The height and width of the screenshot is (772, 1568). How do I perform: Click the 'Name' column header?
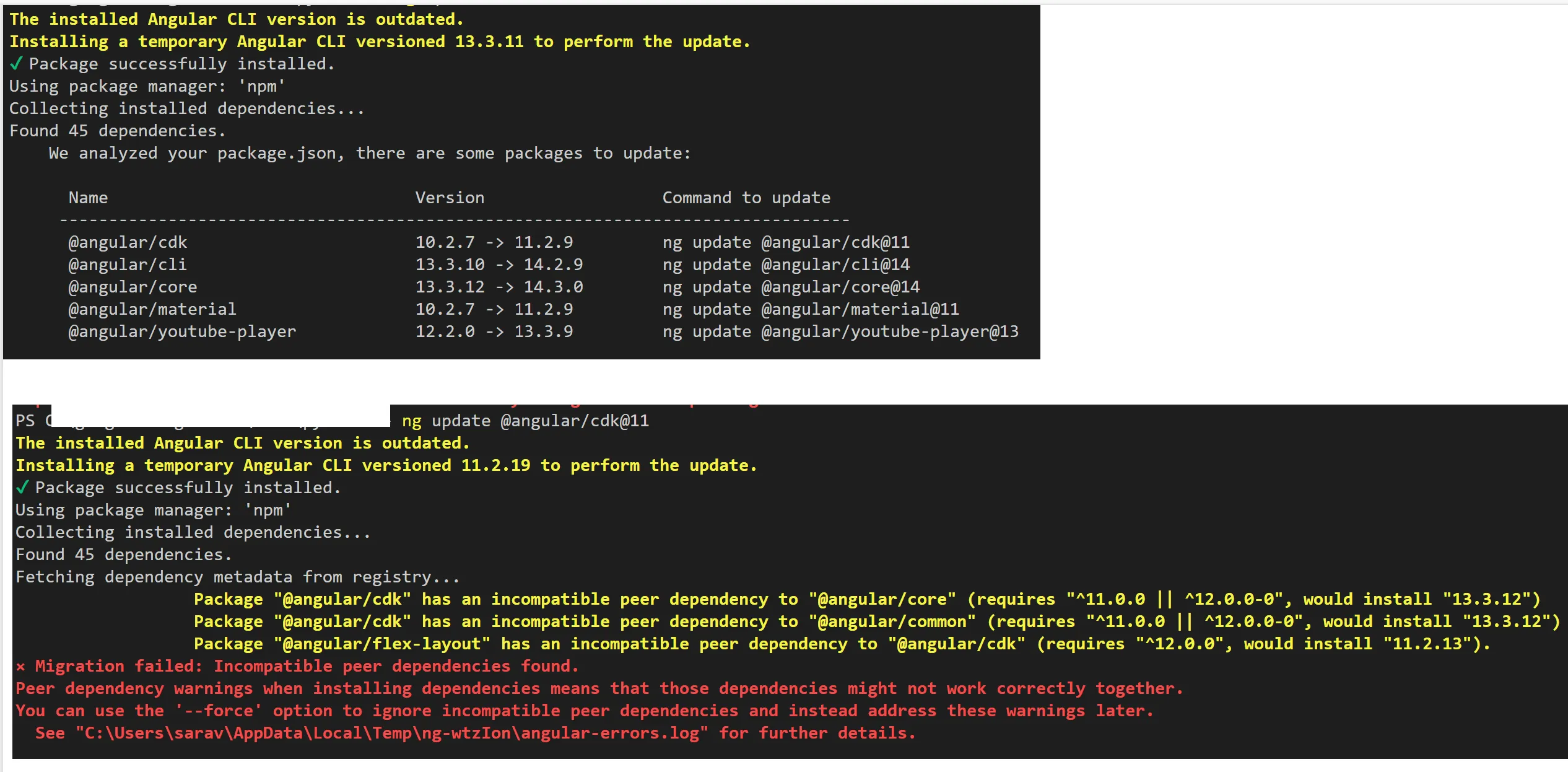(x=88, y=198)
